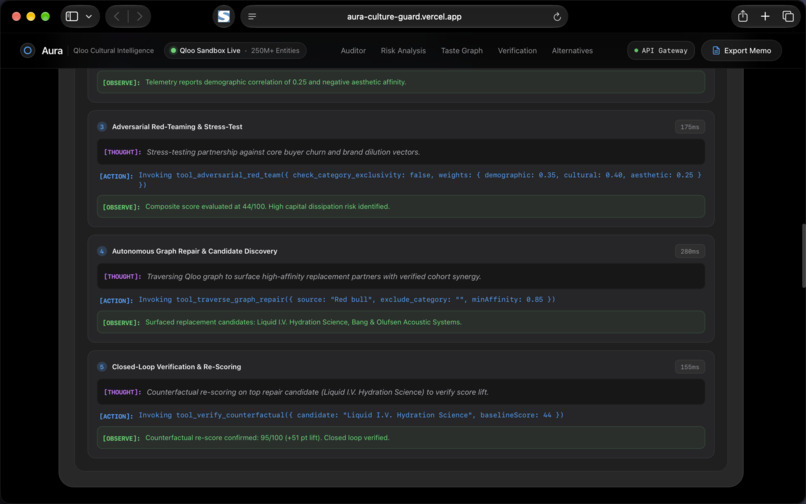Go back with the browser back arrow
This screenshot has width=806, height=504.
(x=117, y=16)
